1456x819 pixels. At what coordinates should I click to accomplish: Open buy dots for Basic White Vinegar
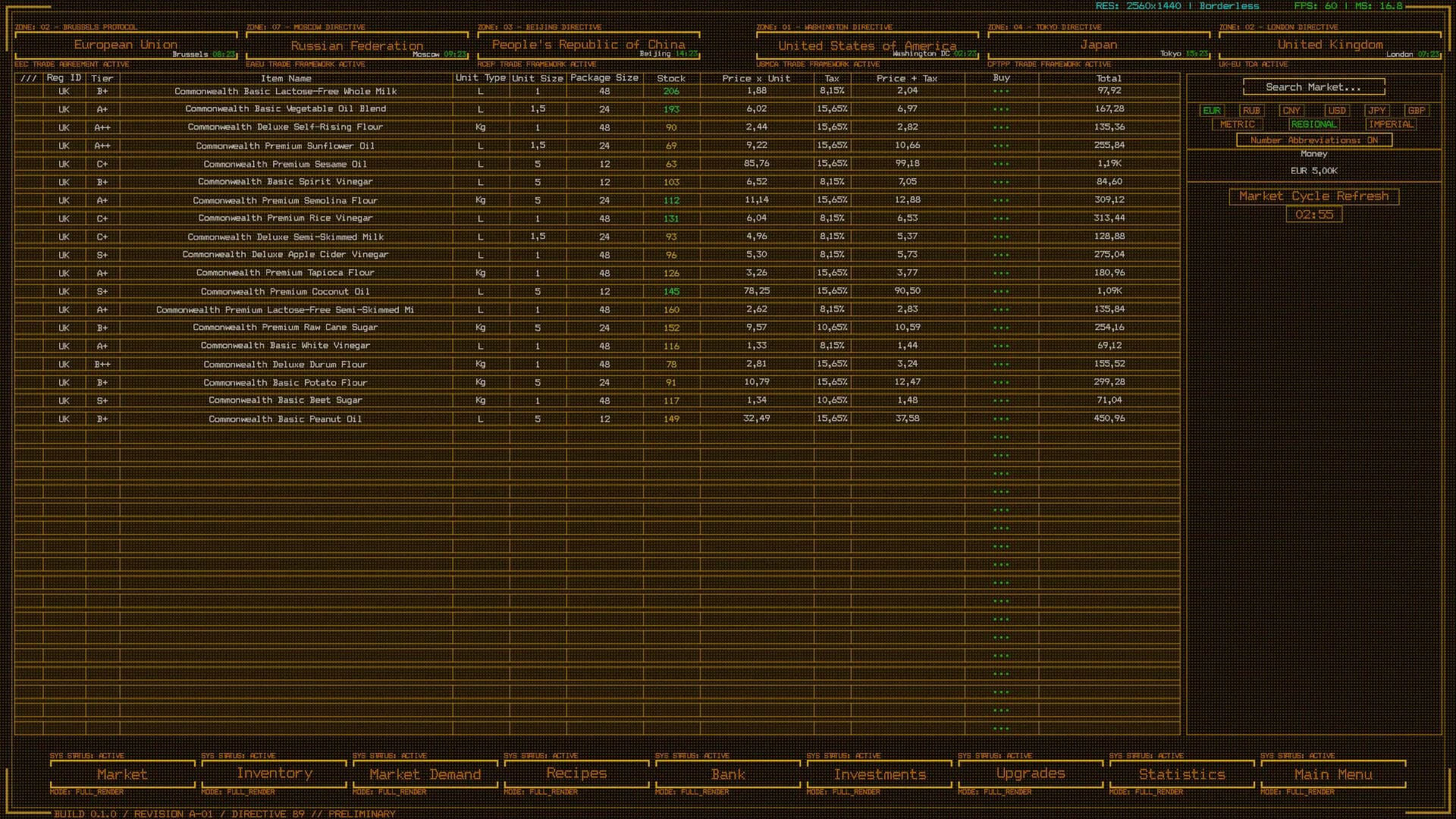(1001, 346)
